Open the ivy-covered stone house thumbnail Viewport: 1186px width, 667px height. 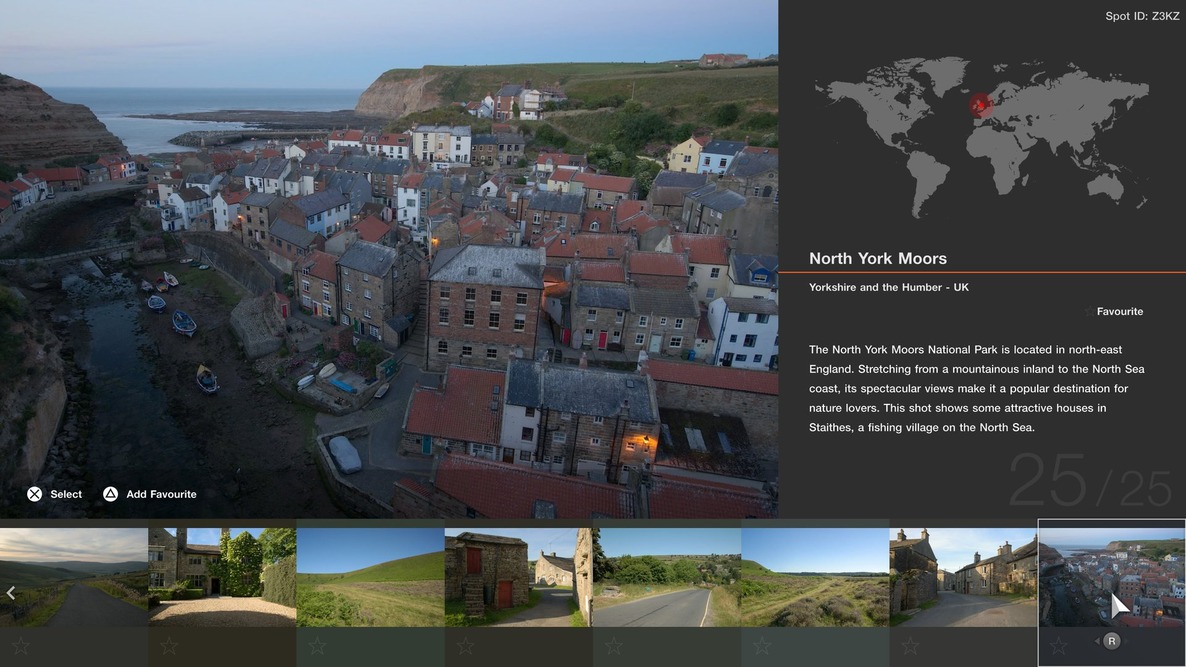pyautogui.click(x=222, y=577)
